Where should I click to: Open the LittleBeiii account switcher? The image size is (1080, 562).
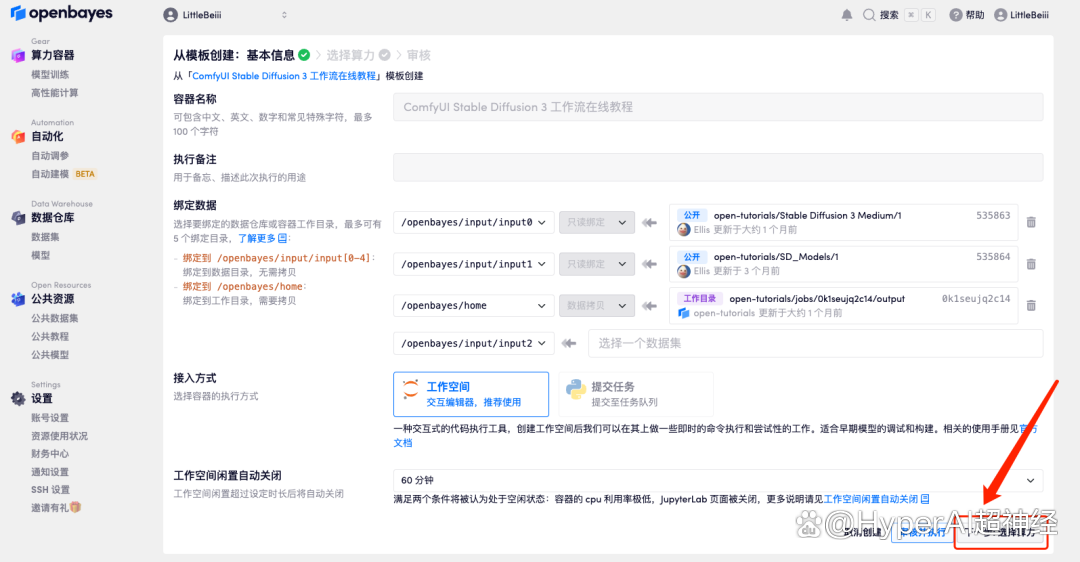click(x=226, y=15)
